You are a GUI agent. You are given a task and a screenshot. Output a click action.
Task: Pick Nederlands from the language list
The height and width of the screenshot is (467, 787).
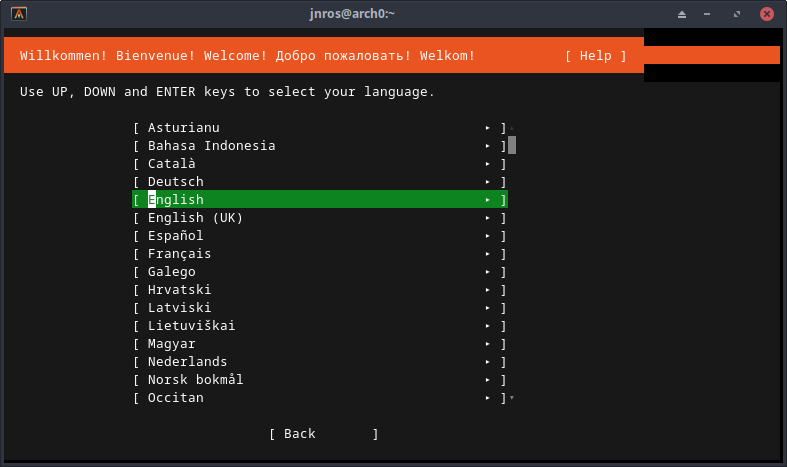tap(320, 362)
